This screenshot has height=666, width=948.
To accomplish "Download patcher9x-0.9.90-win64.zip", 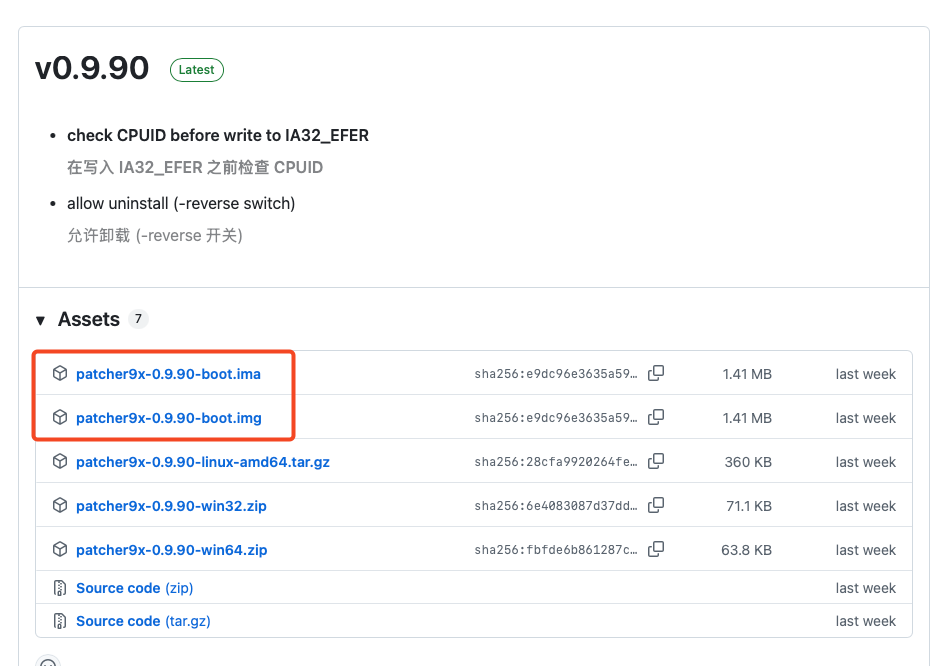I will [x=171, y=550].
